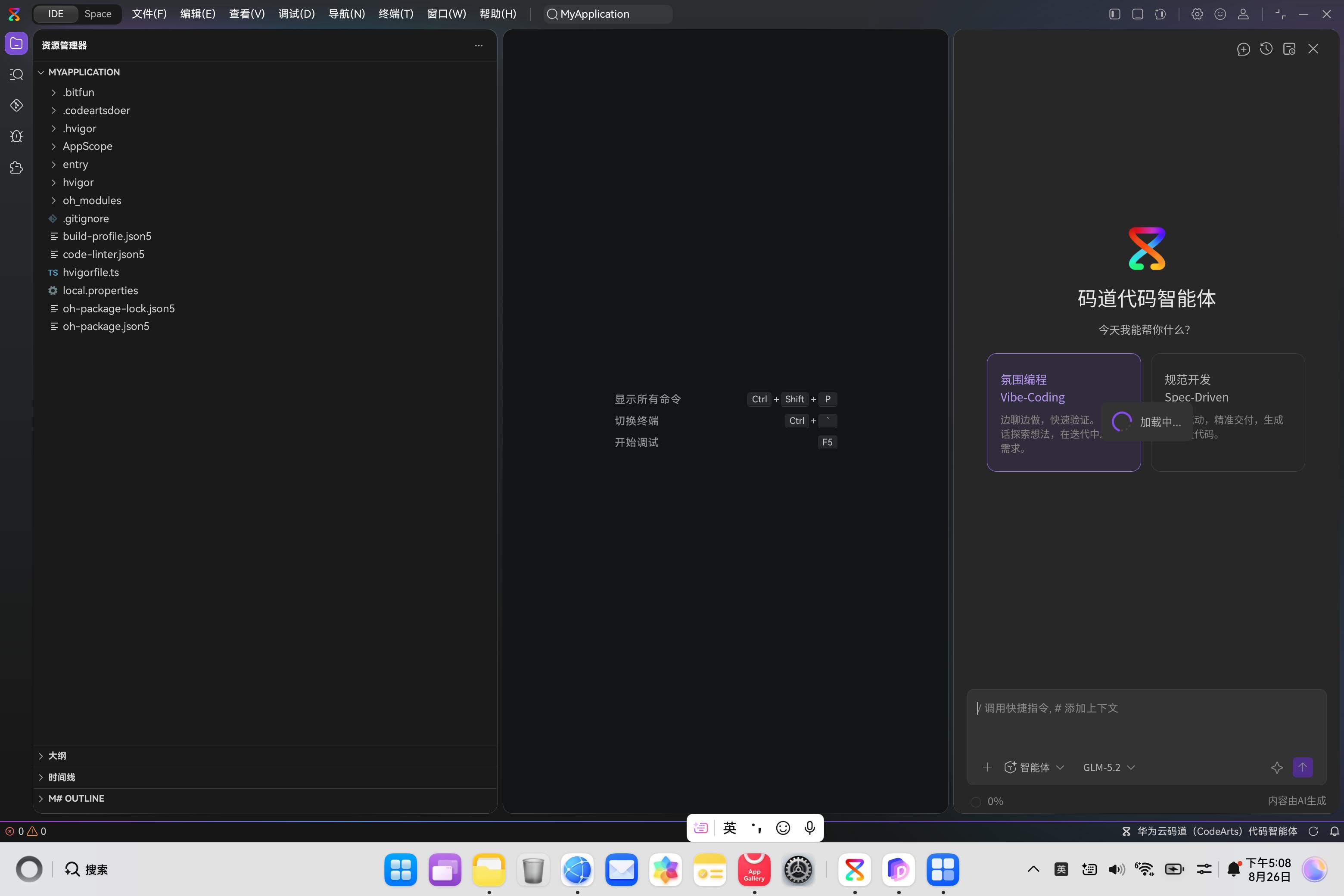
Task: Open oh-package.json5 file
Action: [265, 326]
